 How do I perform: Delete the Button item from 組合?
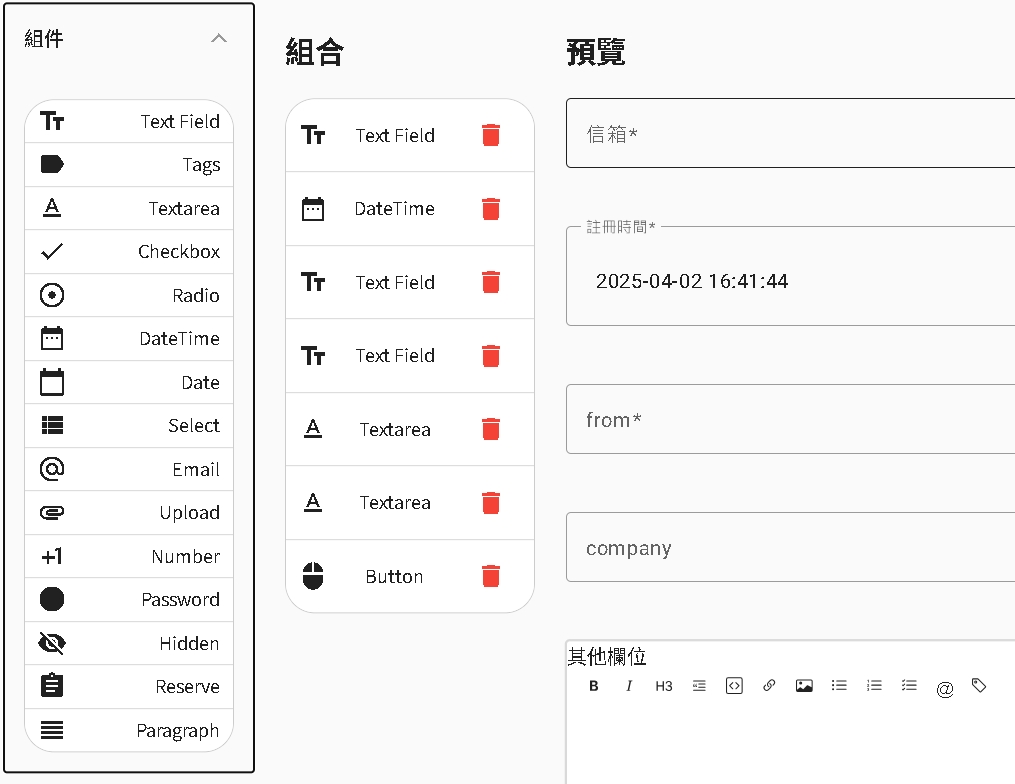[490, 576]
